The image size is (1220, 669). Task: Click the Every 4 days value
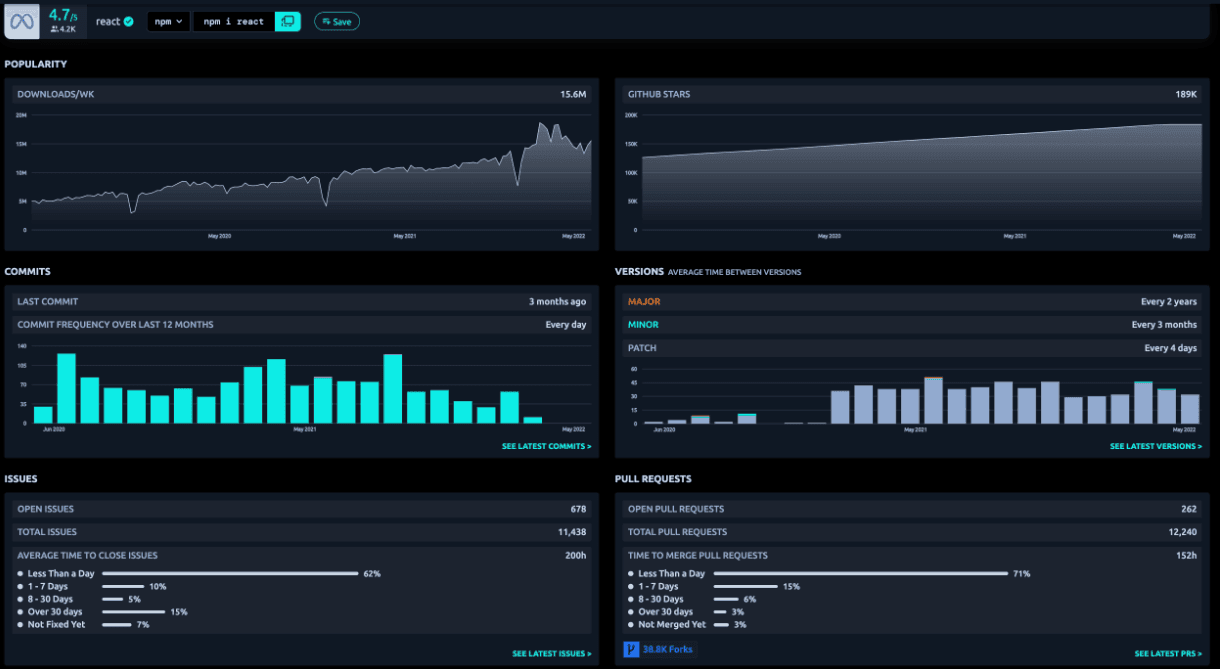1171,348
